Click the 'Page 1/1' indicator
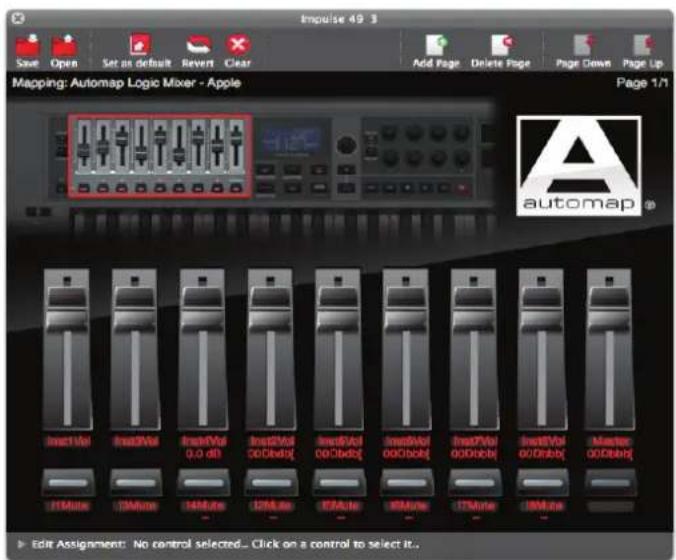The image size is (676, 560). coord(642,83)
